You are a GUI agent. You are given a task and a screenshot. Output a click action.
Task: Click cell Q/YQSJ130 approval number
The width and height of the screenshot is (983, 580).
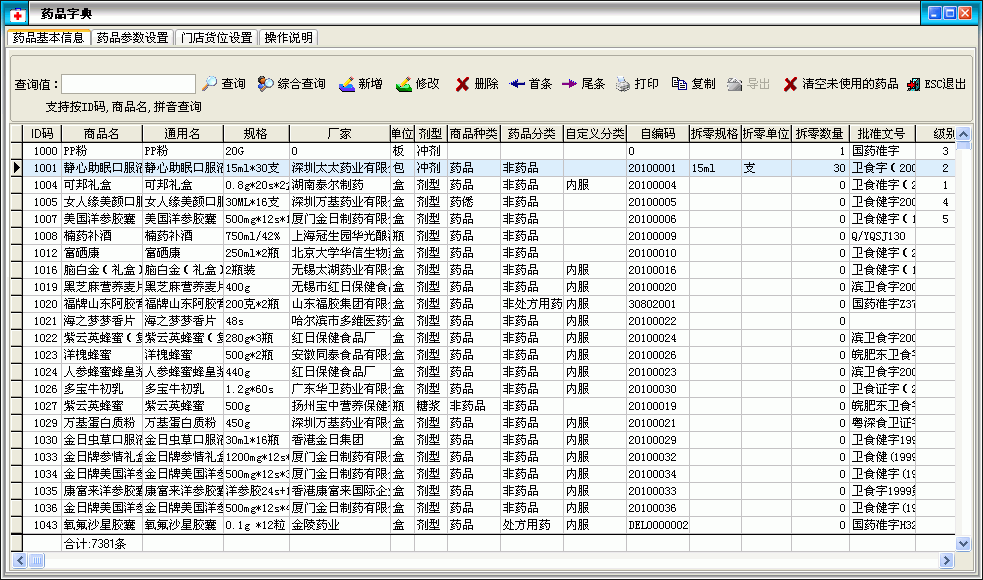(881, 236)
